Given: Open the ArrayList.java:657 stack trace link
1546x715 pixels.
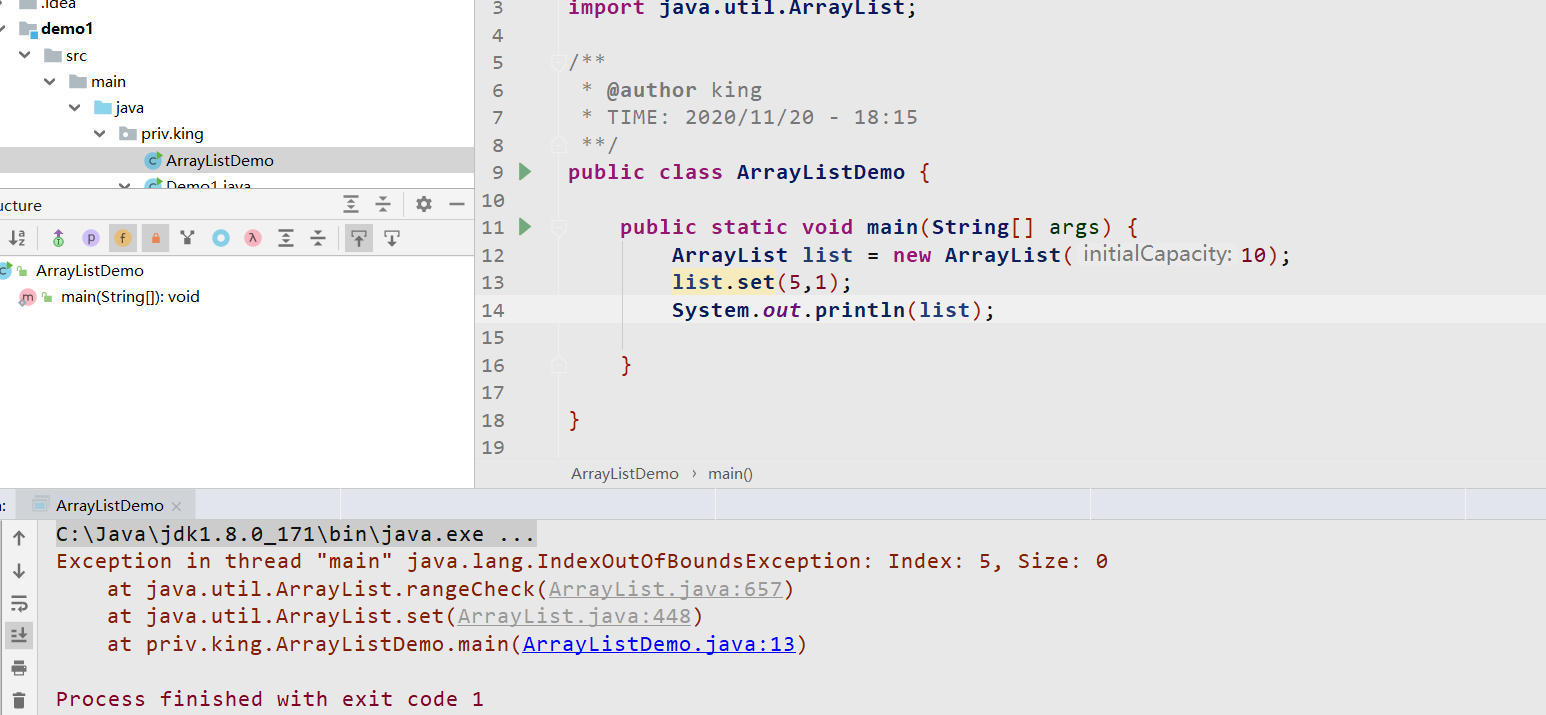Looking at the screenshot, I should [x=665, y=590].
